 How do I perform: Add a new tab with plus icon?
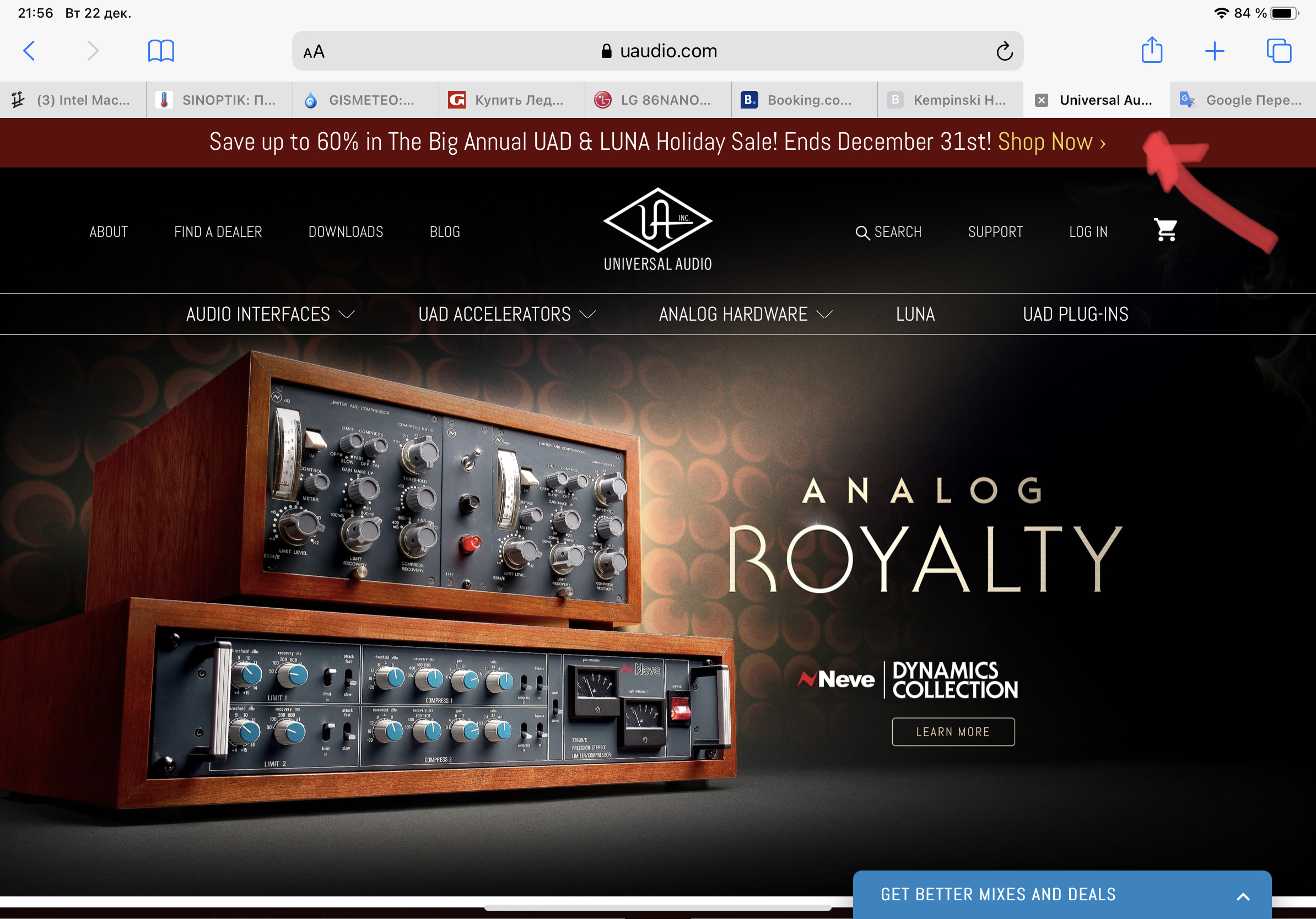1215,51
